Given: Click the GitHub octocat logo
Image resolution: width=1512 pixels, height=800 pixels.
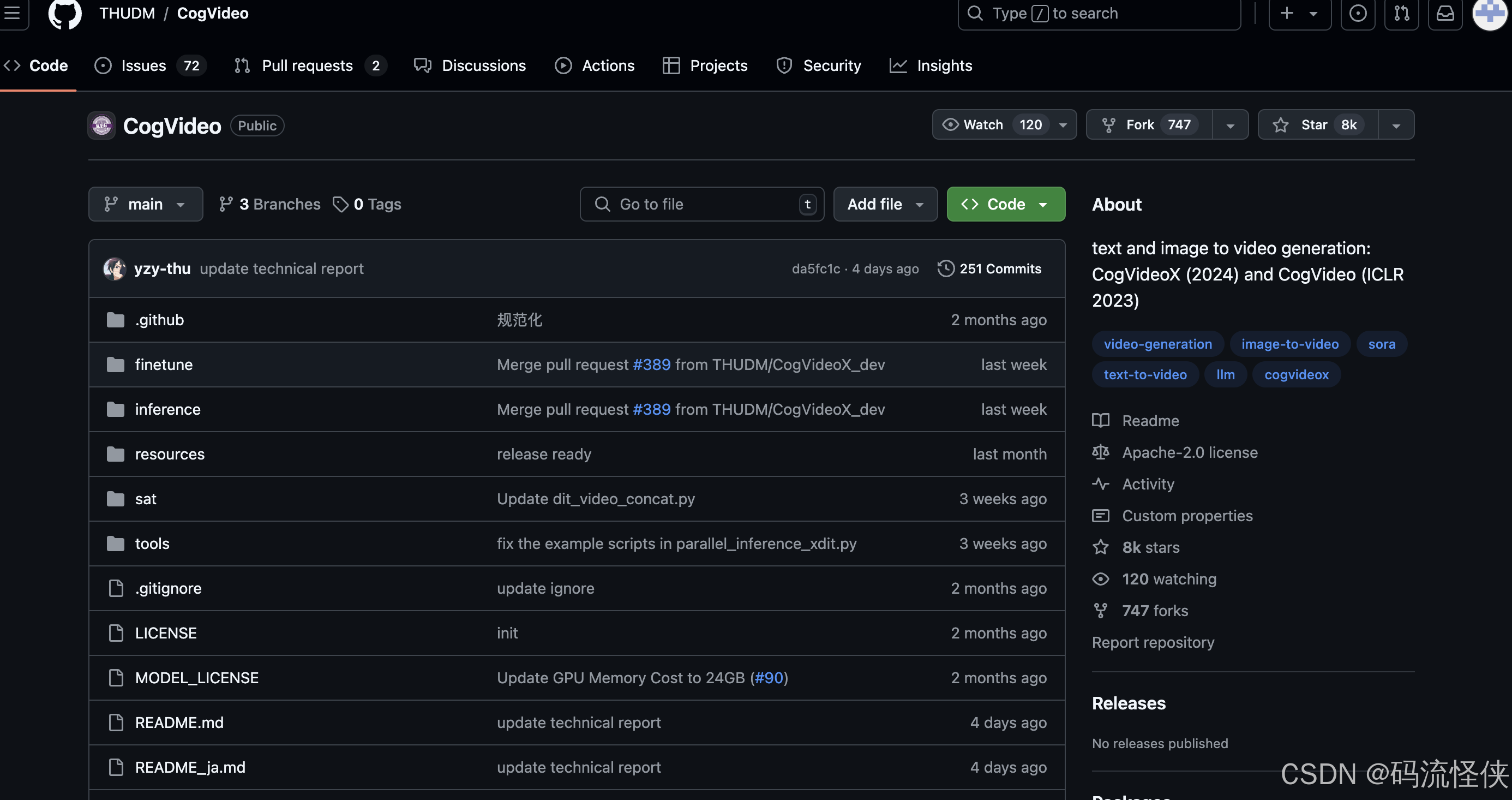Looking at the screenshot, I should pos(64,13).
